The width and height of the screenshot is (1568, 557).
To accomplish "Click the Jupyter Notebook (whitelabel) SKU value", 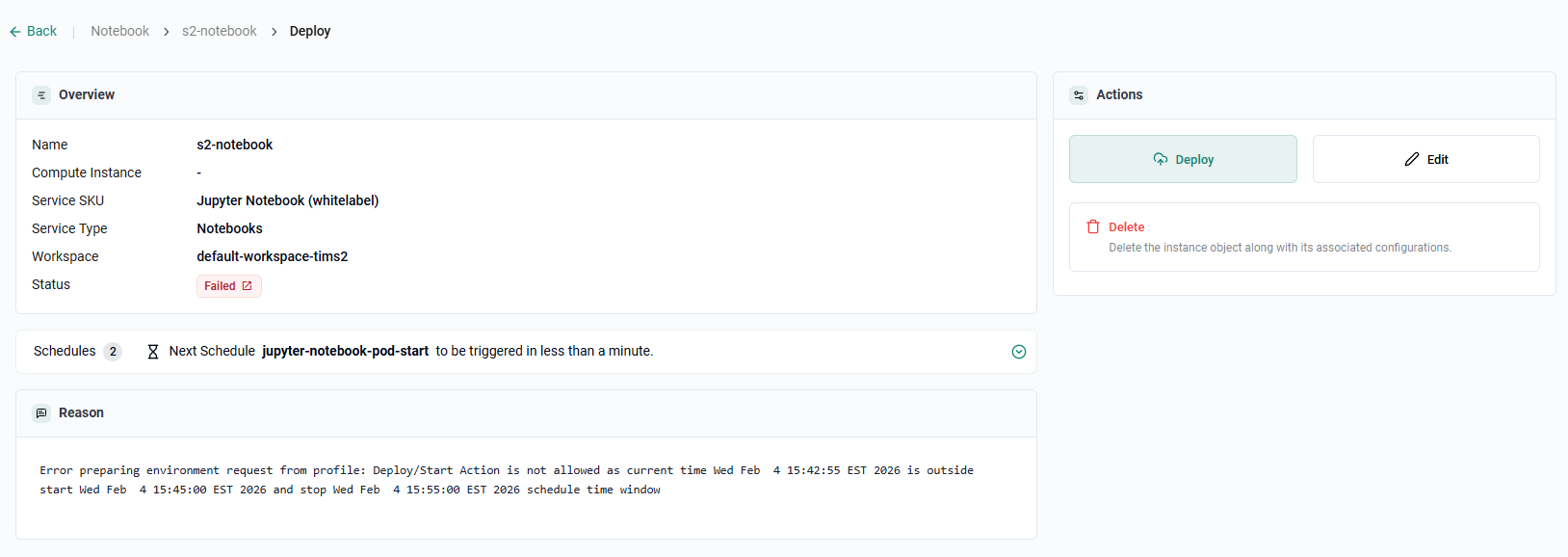I will [x=288, y=200].
